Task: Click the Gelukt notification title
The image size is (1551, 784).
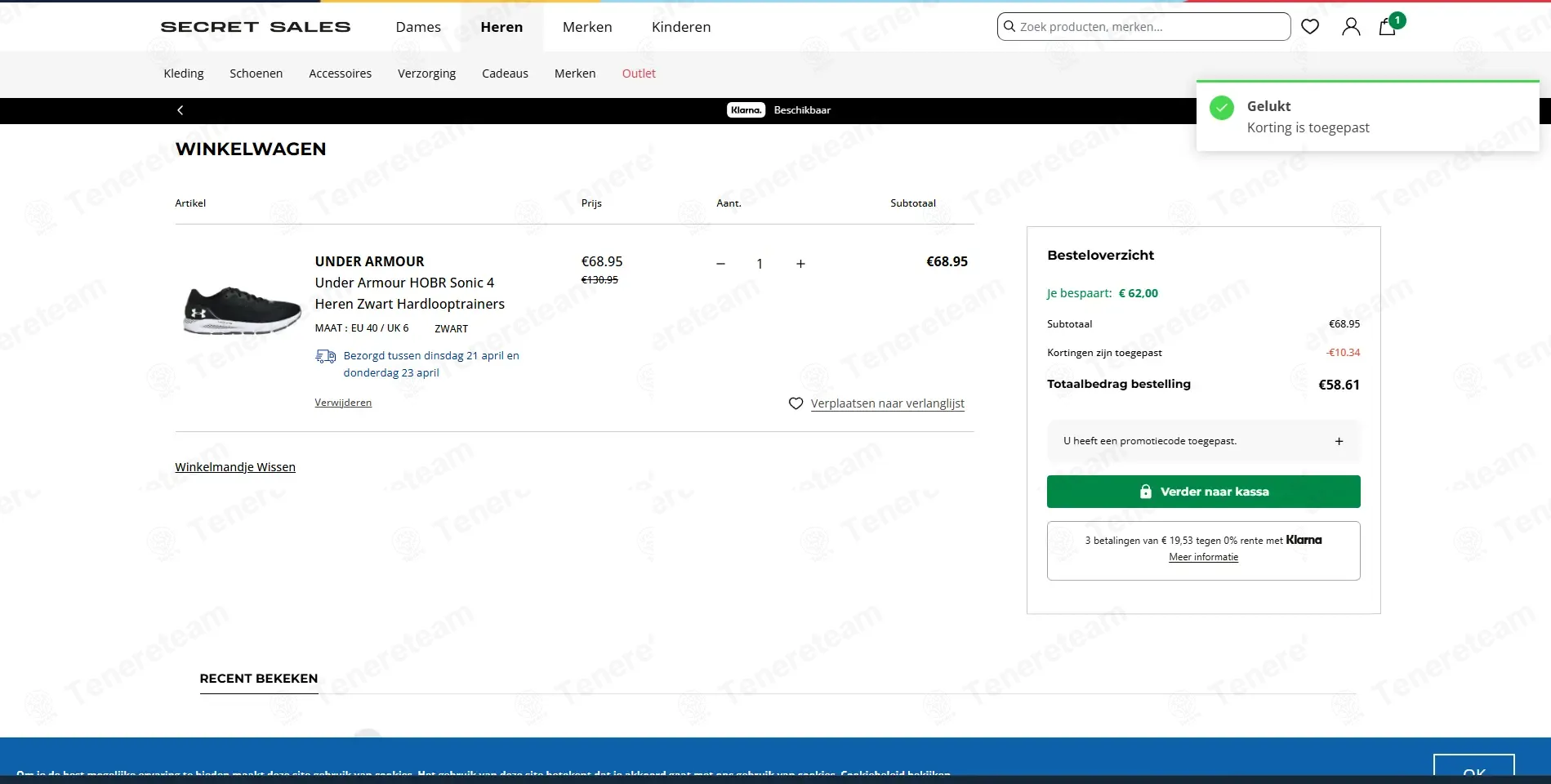Action: [1268, 106]
